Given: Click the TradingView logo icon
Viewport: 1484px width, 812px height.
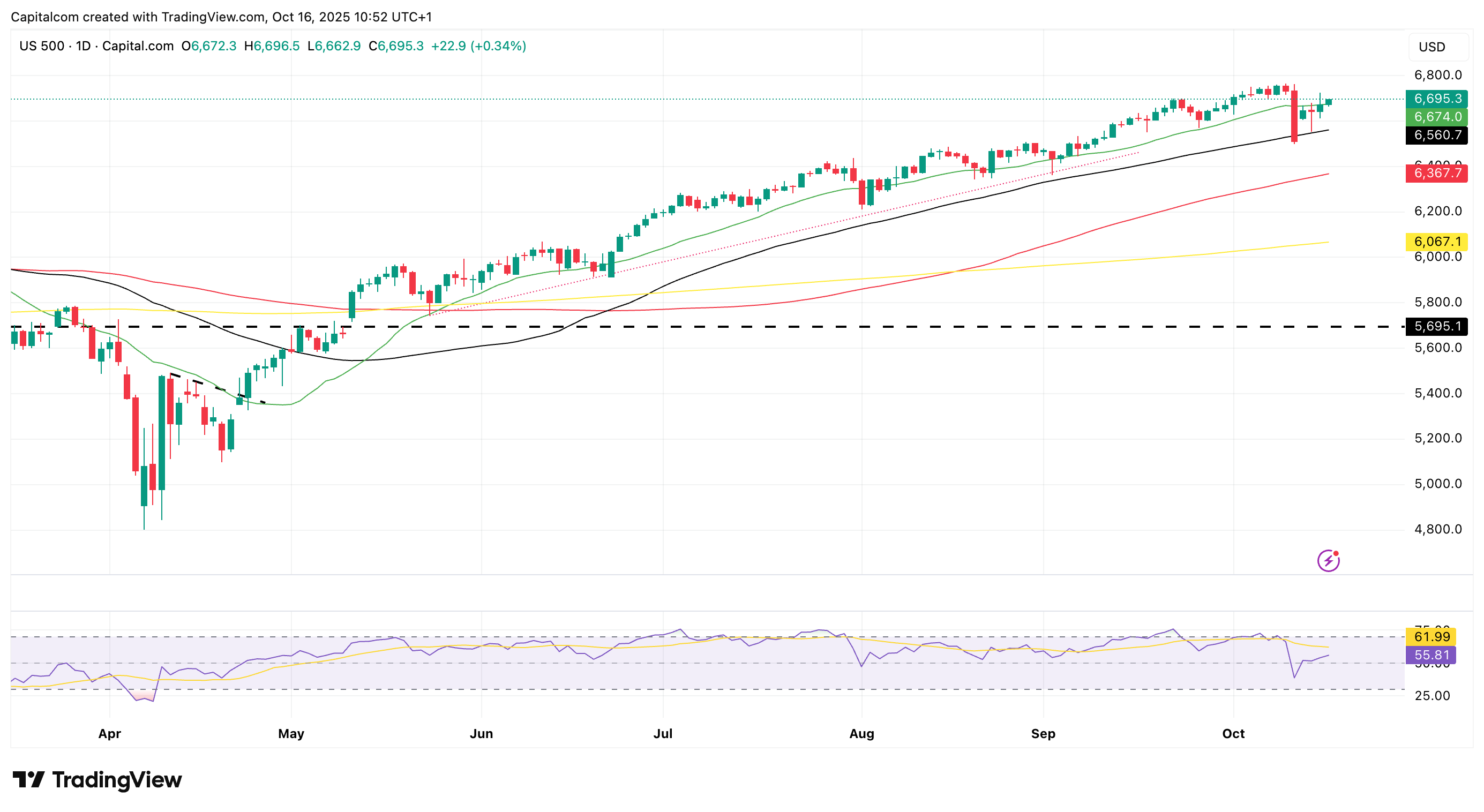Looking at the screenshot, I should pyautogui.click(x=28, y=780).
